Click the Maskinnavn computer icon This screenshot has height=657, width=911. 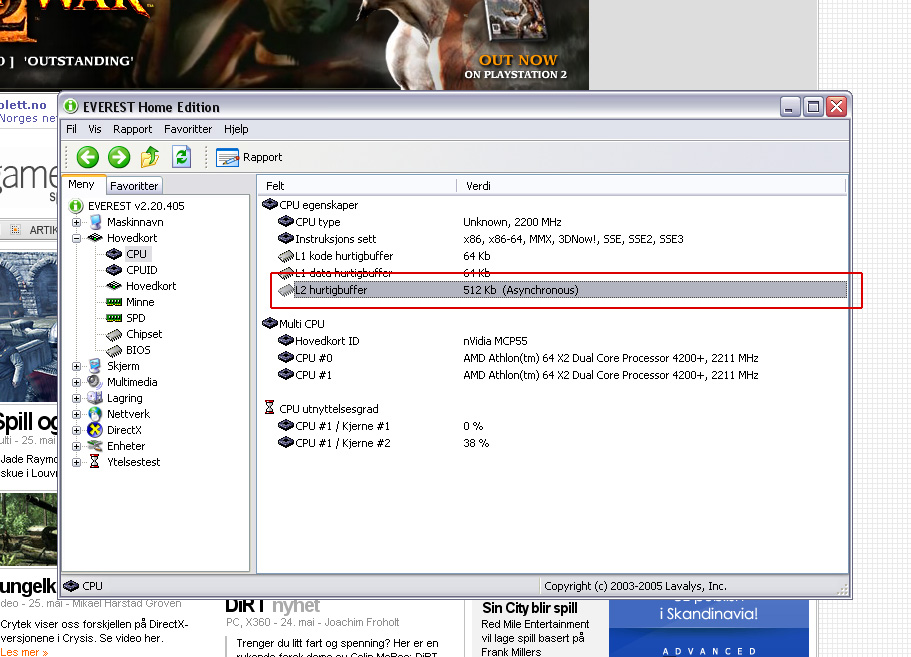click(96, 222)
